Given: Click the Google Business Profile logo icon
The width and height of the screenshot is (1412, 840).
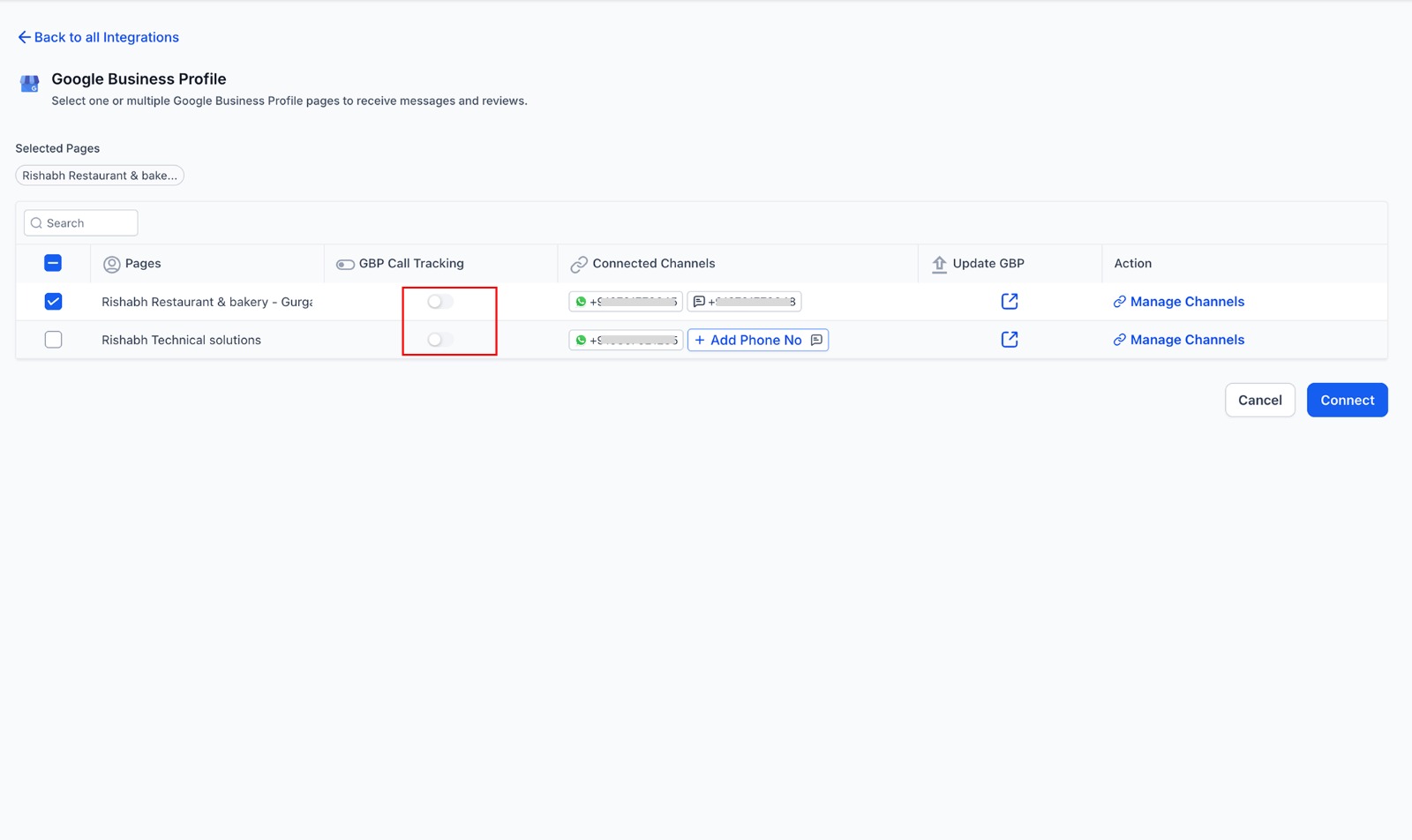Looking at the screenshot, I should pos(29,84).
